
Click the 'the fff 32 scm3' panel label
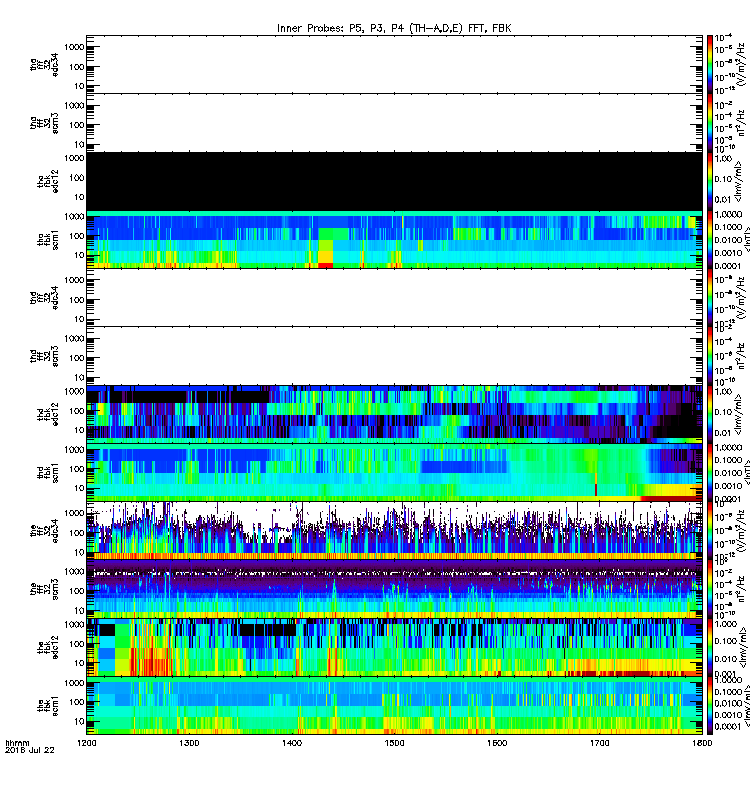click(x=44, y=589)
